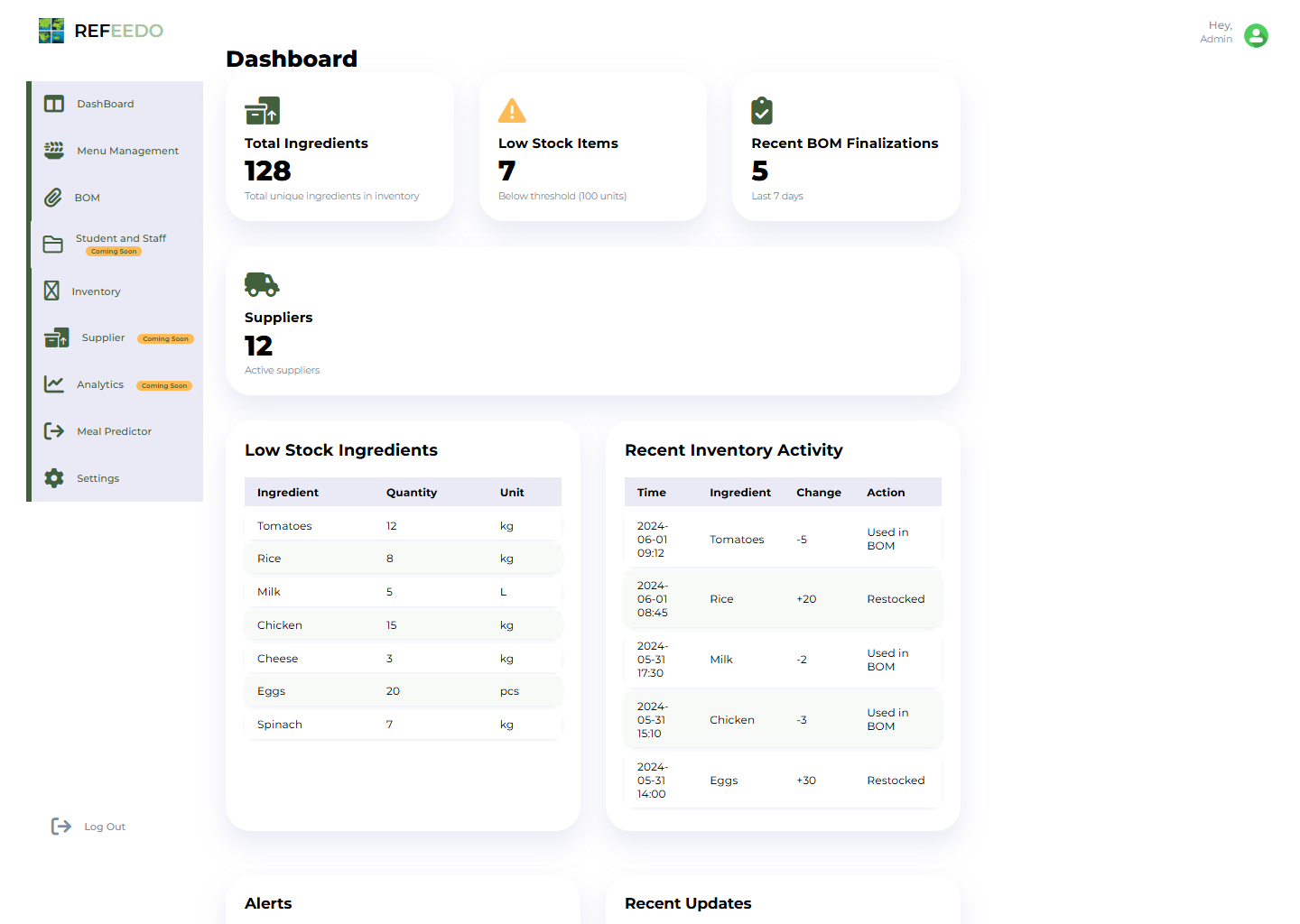This screenshot has width=1300, height=924.
Task: Click the Time column header
Action: click(652, 493)
